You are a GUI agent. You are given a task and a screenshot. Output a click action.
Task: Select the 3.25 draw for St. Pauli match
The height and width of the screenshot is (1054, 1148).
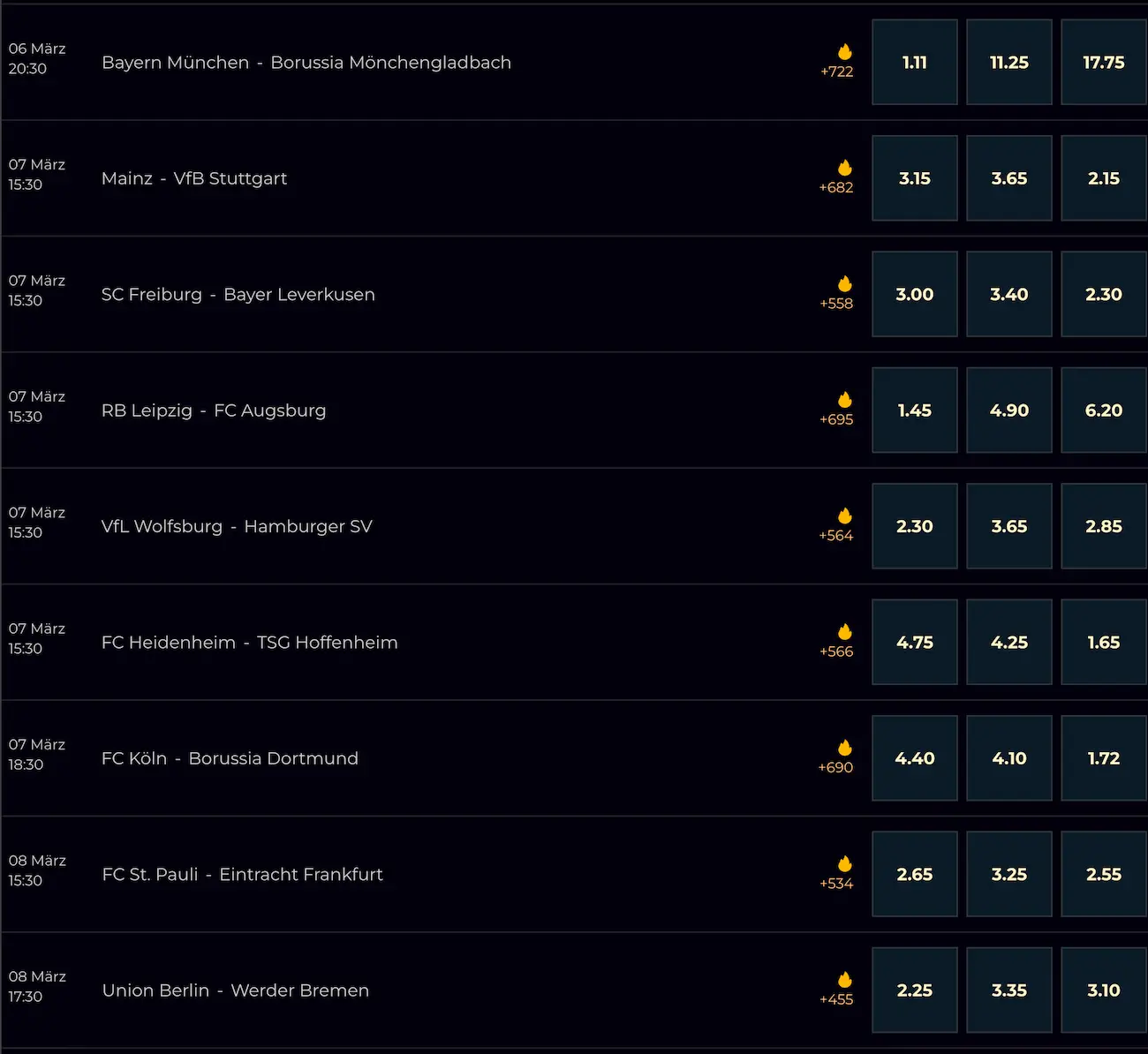pyautogui.click(x=1008, y=874)
